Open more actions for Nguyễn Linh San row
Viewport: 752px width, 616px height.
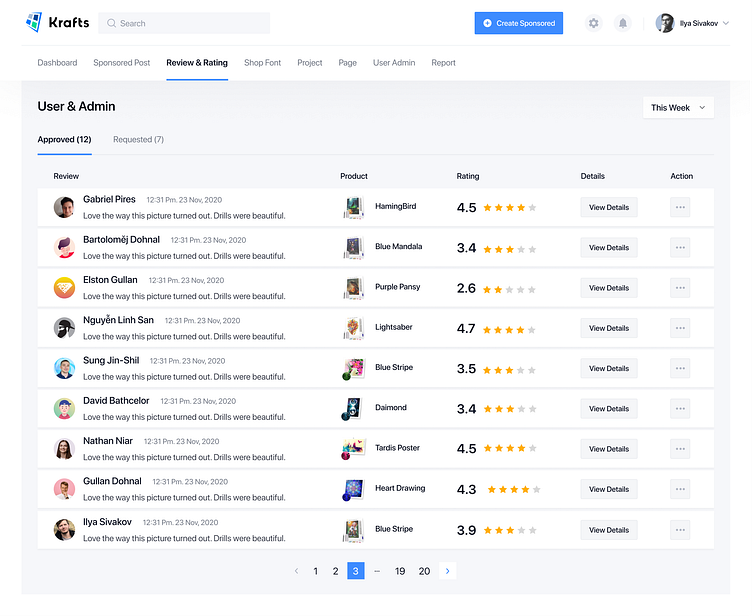coord(680,328)
